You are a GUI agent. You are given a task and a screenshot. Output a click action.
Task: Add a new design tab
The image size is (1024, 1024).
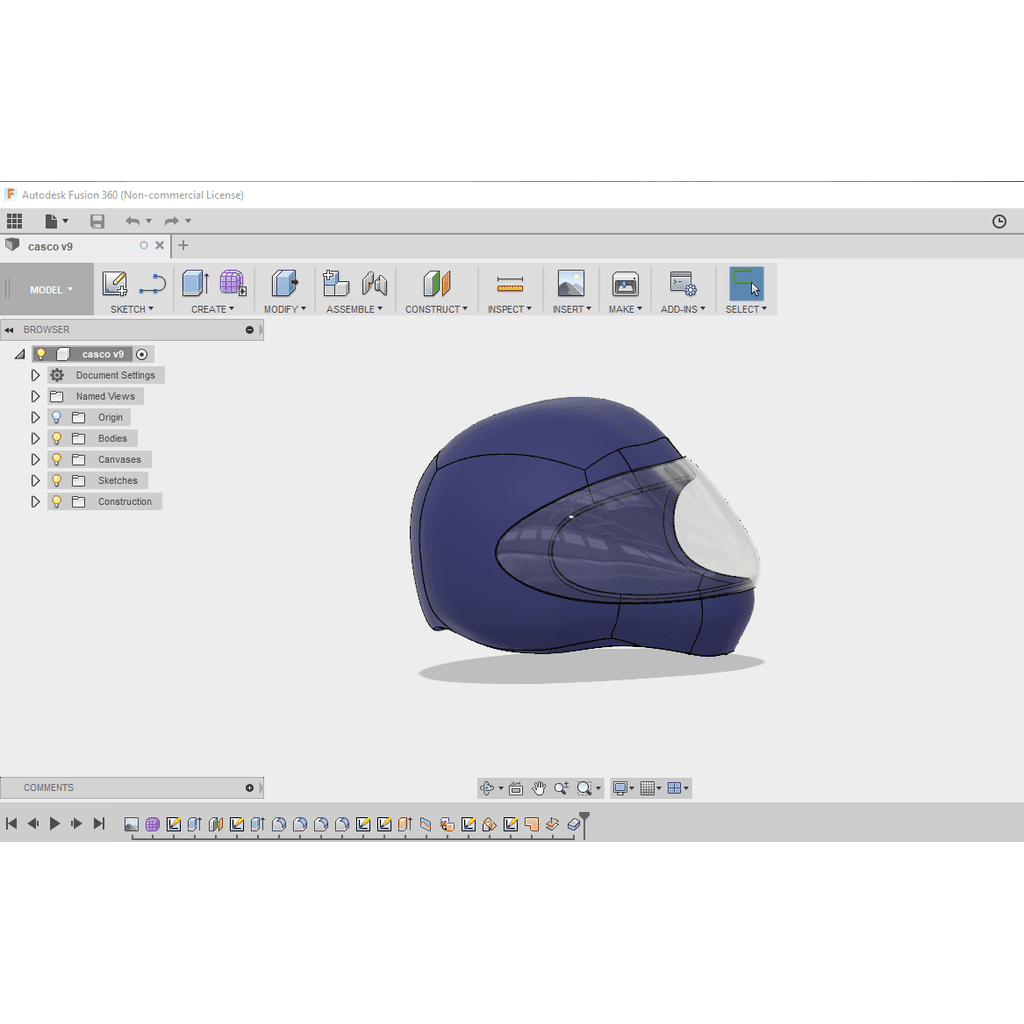click(184, 246)
